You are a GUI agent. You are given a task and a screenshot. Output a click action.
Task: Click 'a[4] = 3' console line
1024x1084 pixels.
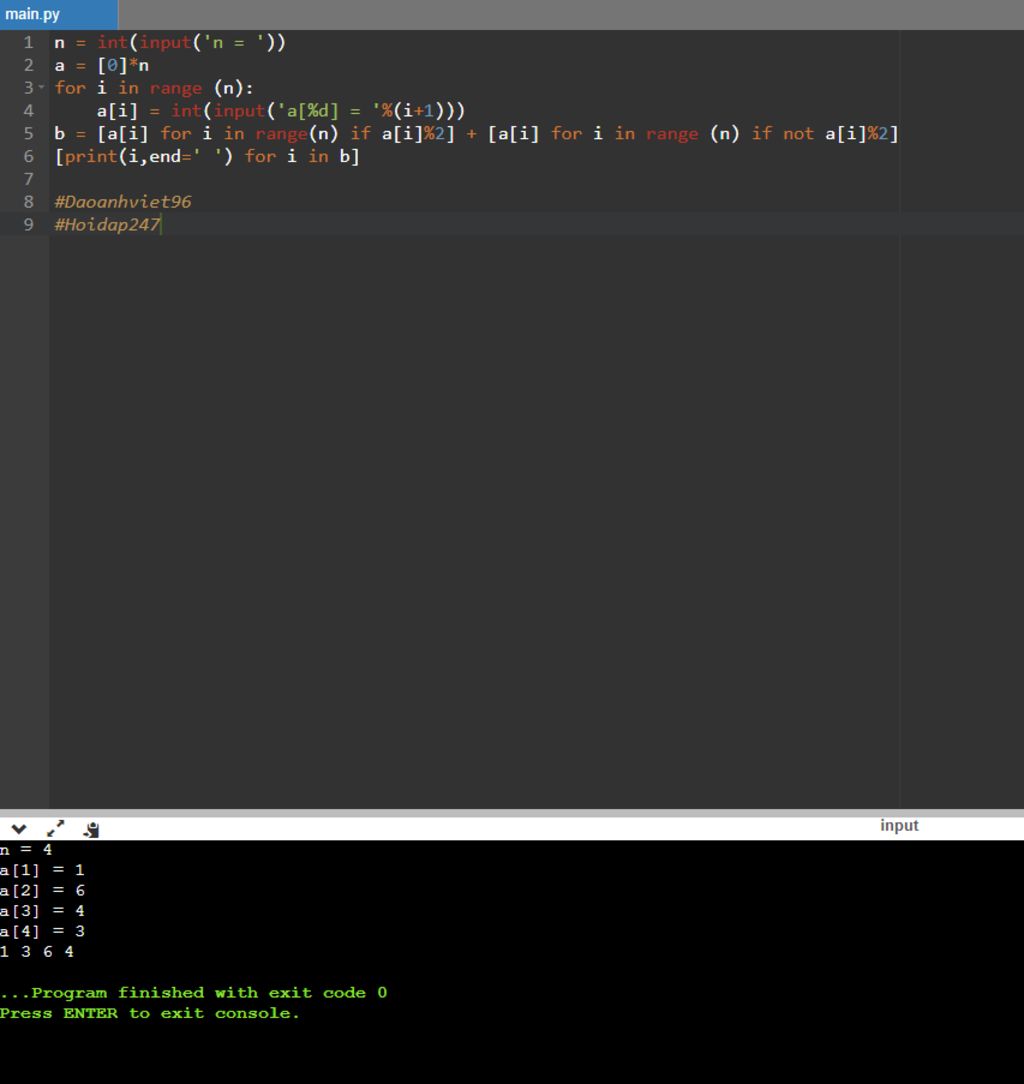pyautogui.click(x=42, y=931)
